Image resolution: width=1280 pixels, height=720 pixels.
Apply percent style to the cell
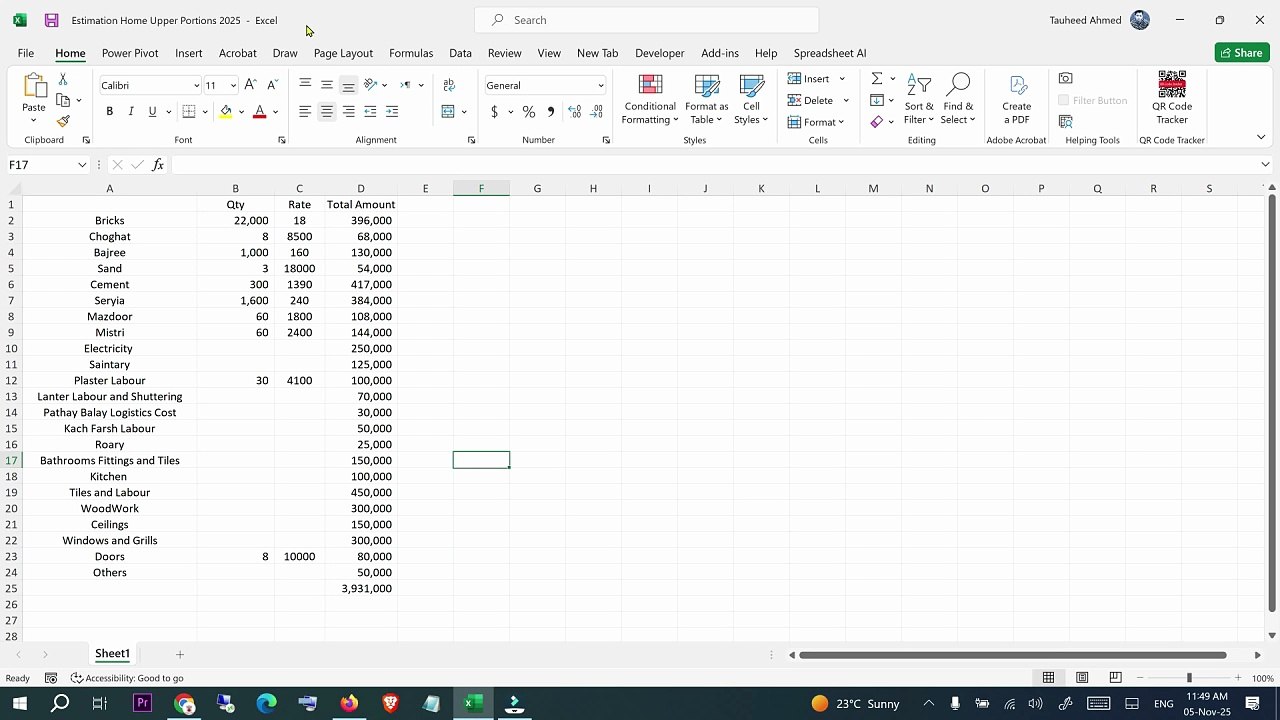coord(529,112)
